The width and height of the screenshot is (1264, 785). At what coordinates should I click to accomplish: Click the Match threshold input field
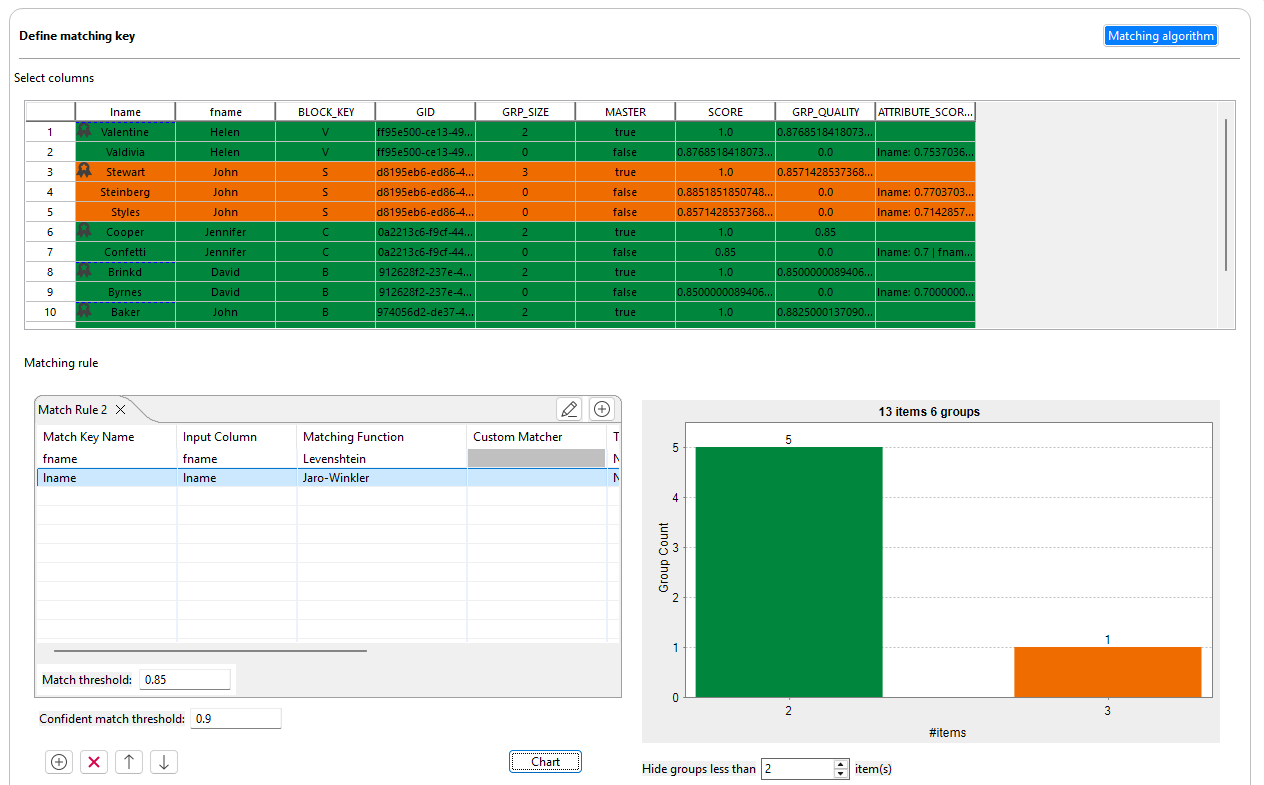185,680
